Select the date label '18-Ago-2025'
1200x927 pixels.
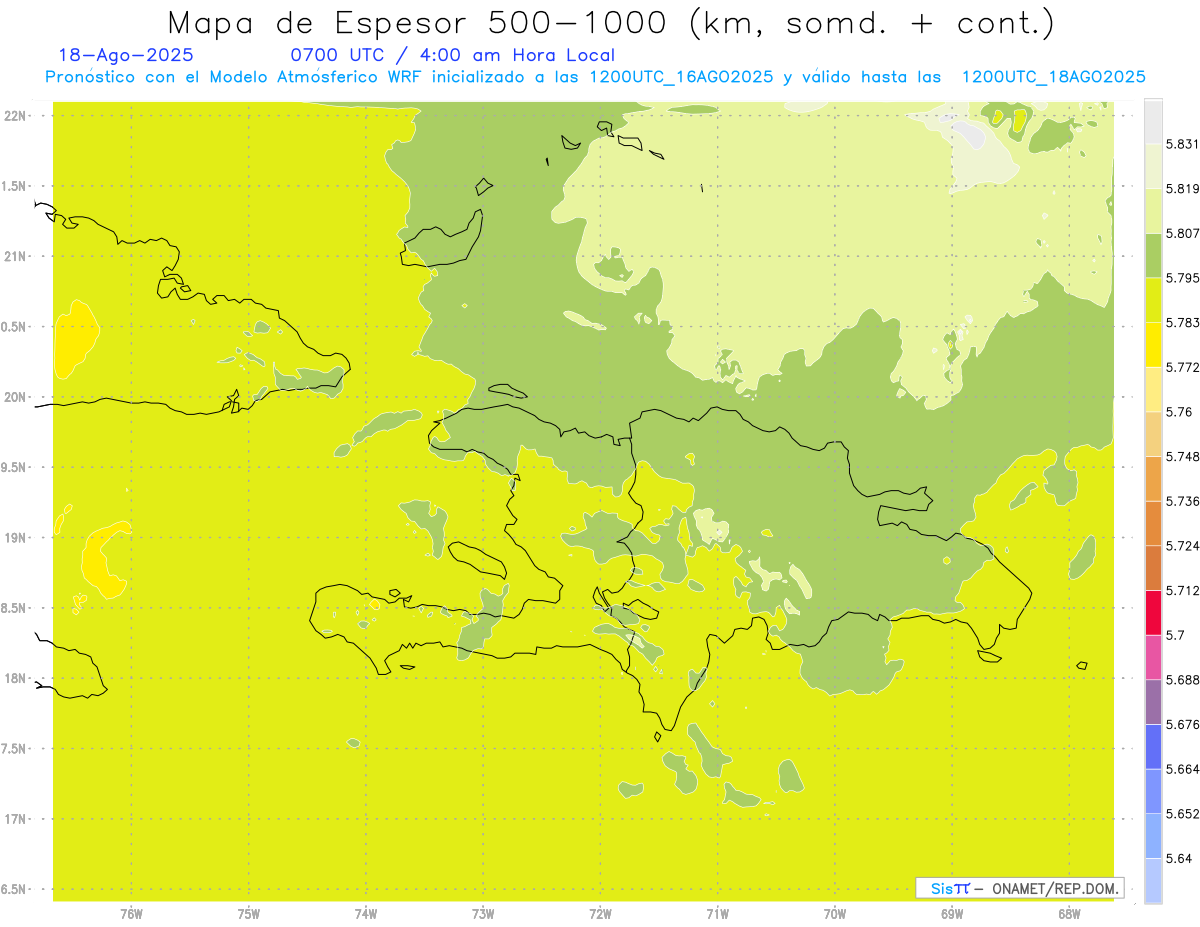tap(126, 55)
